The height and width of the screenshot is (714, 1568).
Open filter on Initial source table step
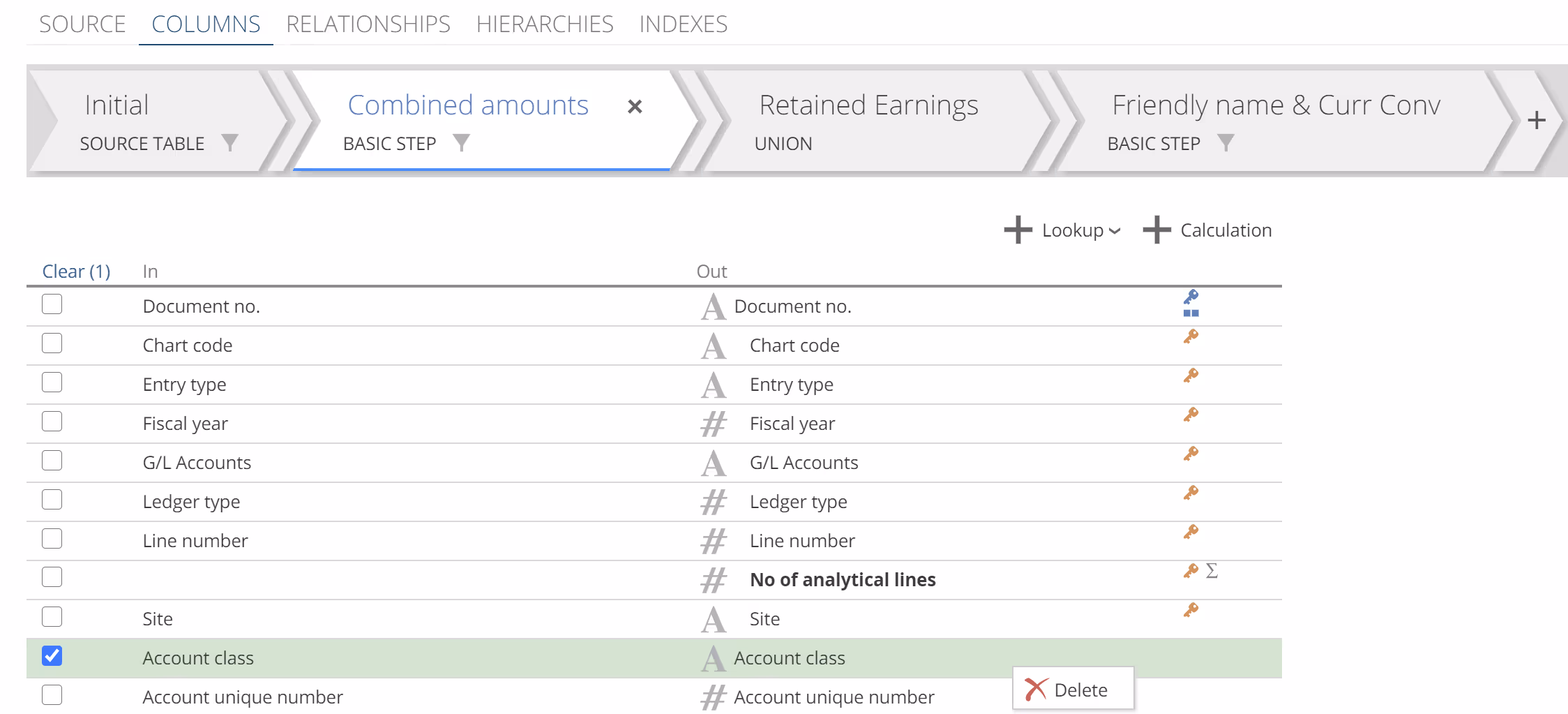(229, 143)
